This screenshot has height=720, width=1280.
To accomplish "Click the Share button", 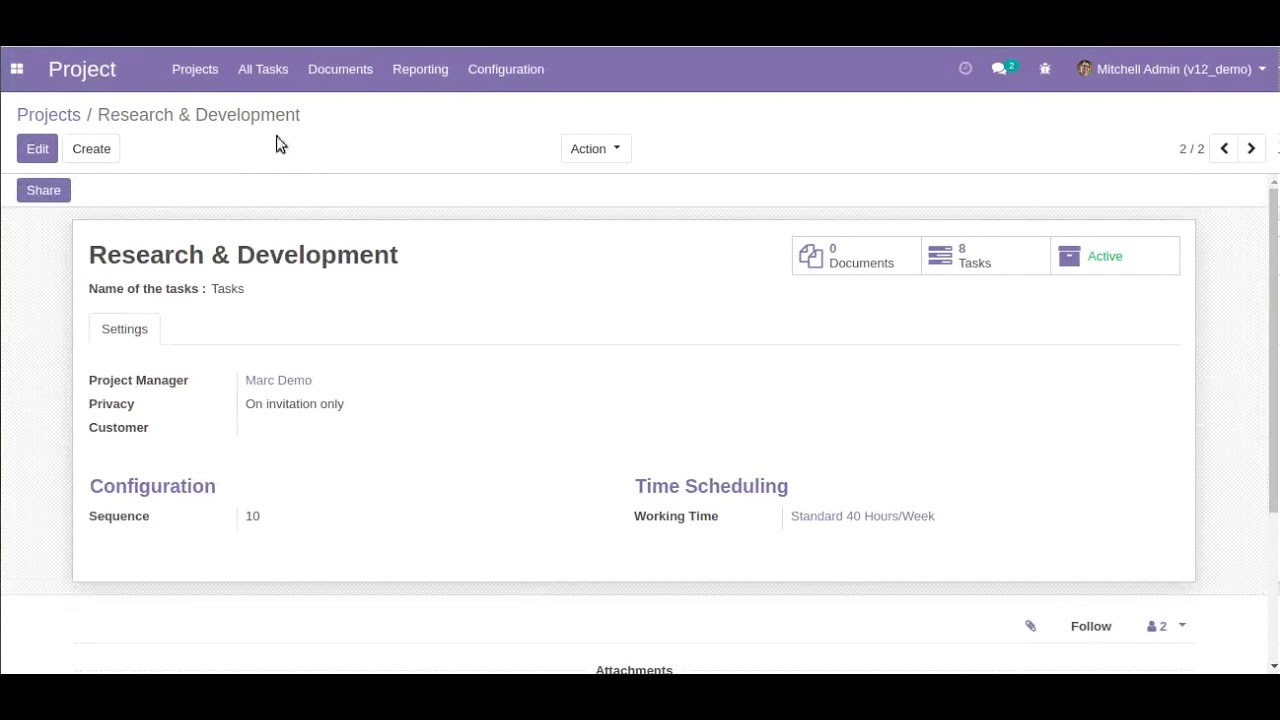I will coord(43,190).
